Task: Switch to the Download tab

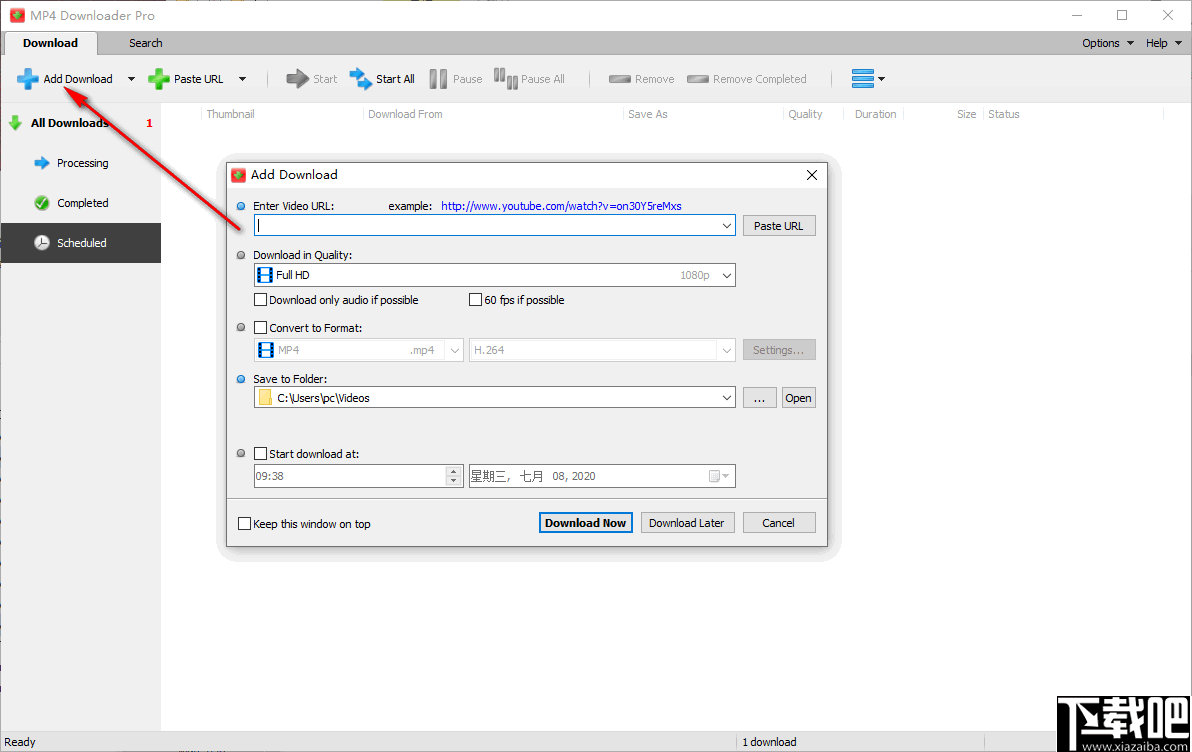Action: coord(50,43)
